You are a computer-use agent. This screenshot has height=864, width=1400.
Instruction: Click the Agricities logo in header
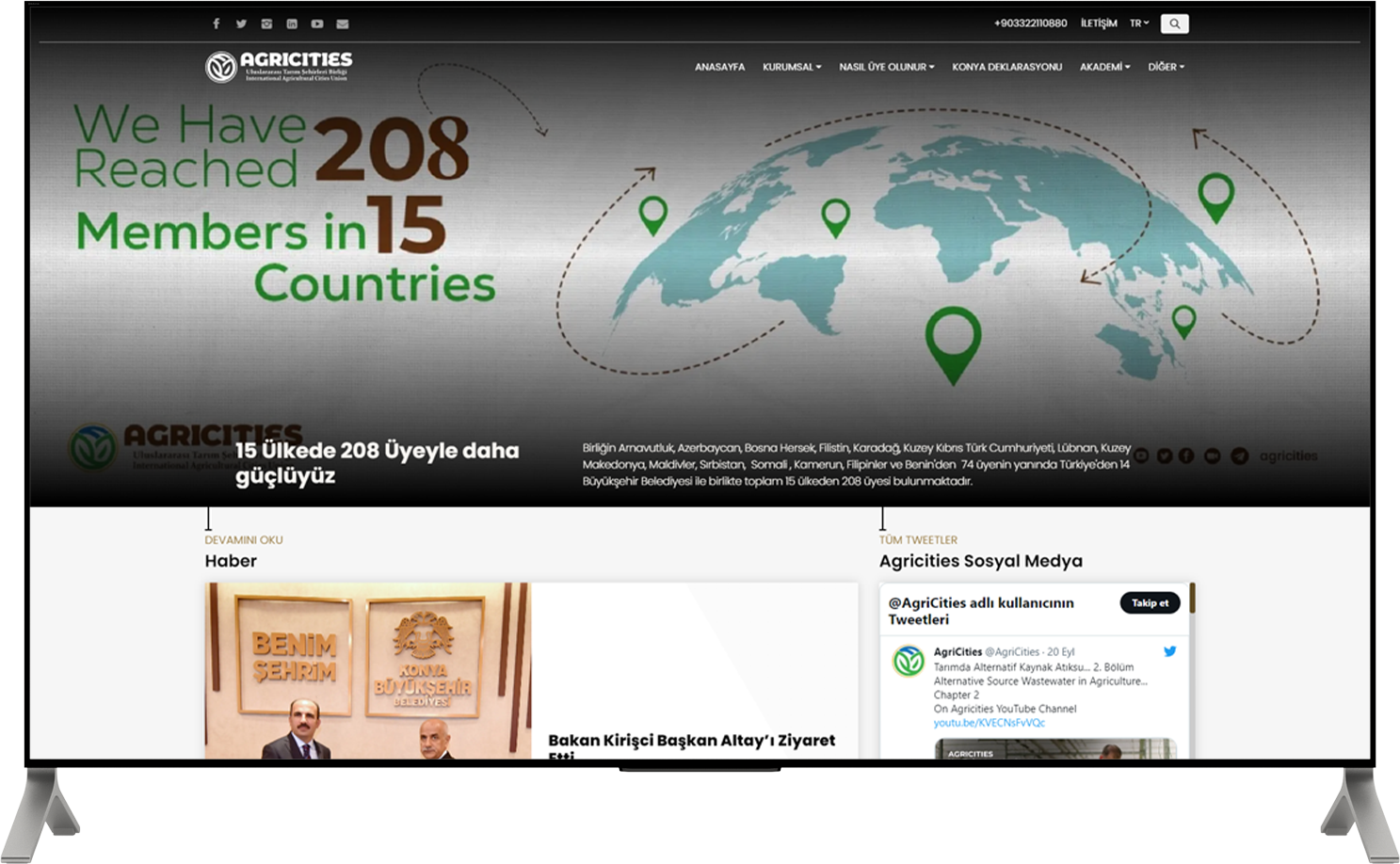(279, 66)
